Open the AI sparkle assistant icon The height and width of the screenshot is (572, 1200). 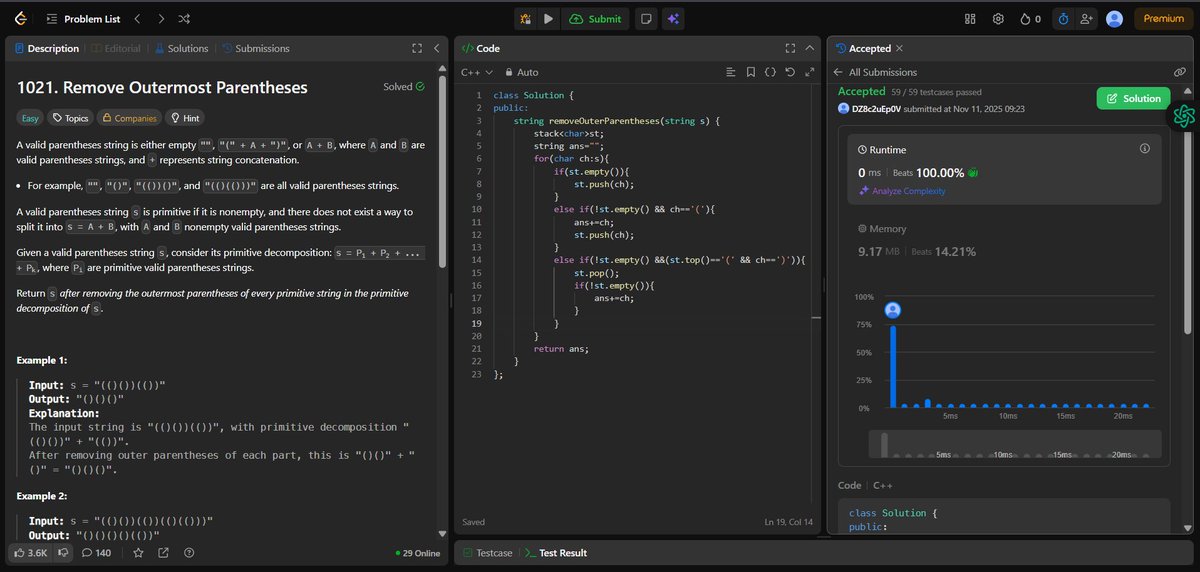tap(673, 18)
